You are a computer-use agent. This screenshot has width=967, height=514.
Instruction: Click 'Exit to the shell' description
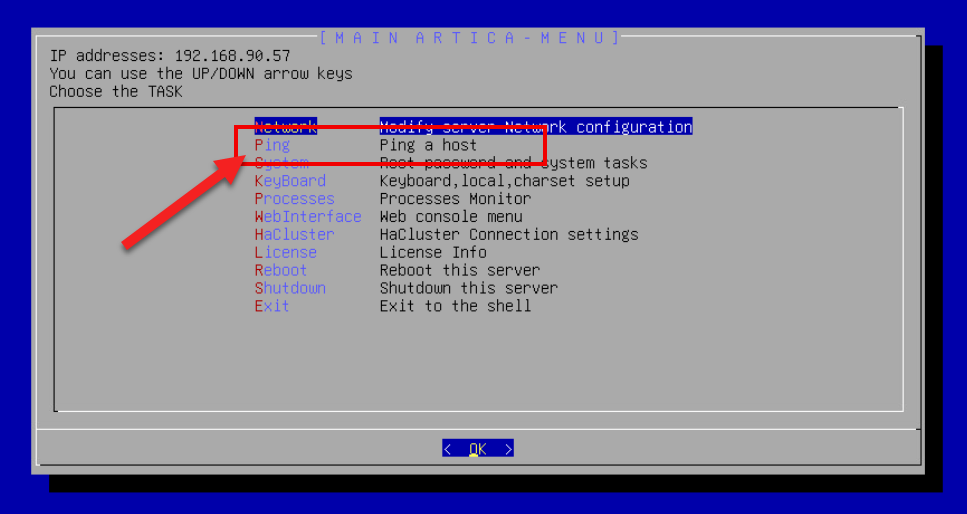point(455,306)
